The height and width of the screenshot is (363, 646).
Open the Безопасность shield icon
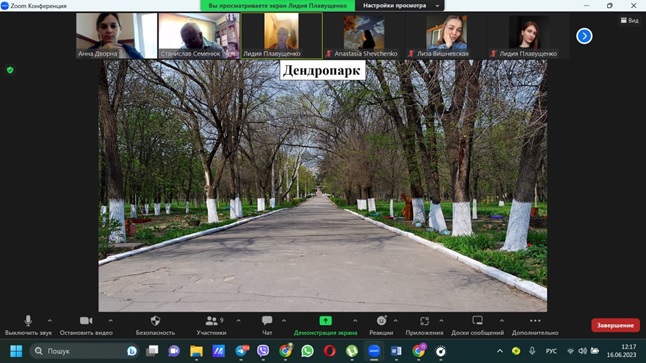(x=155, y=321)
